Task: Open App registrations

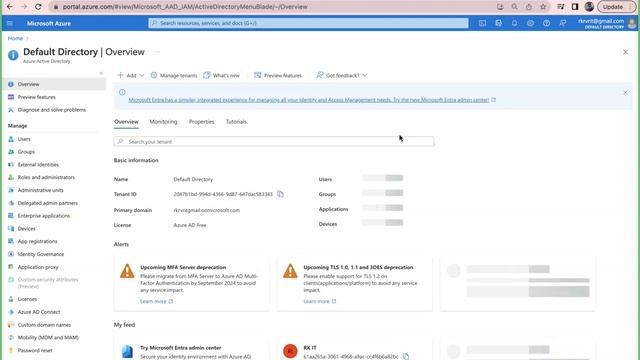Action: coord(37,241)
